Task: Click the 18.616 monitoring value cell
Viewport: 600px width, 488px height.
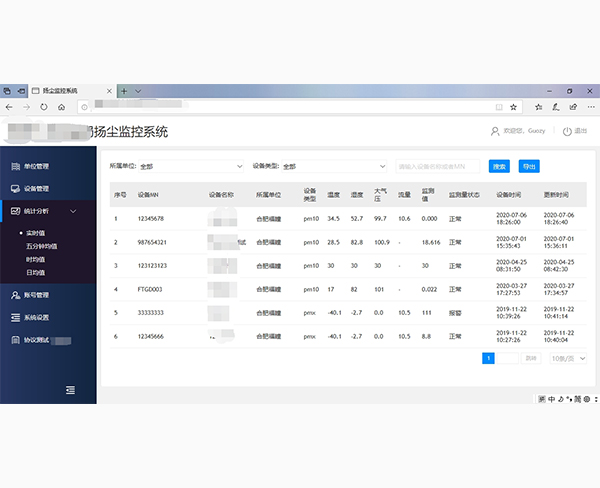Action: click(431, 242)
